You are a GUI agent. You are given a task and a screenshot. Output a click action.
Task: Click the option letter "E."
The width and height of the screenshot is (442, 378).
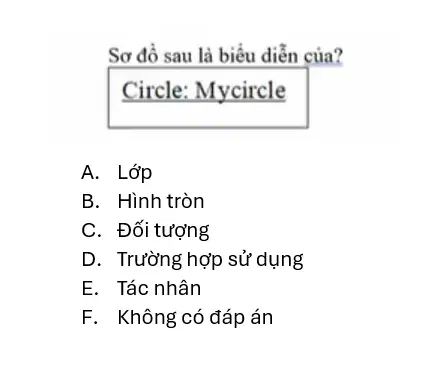pos(90,288)
